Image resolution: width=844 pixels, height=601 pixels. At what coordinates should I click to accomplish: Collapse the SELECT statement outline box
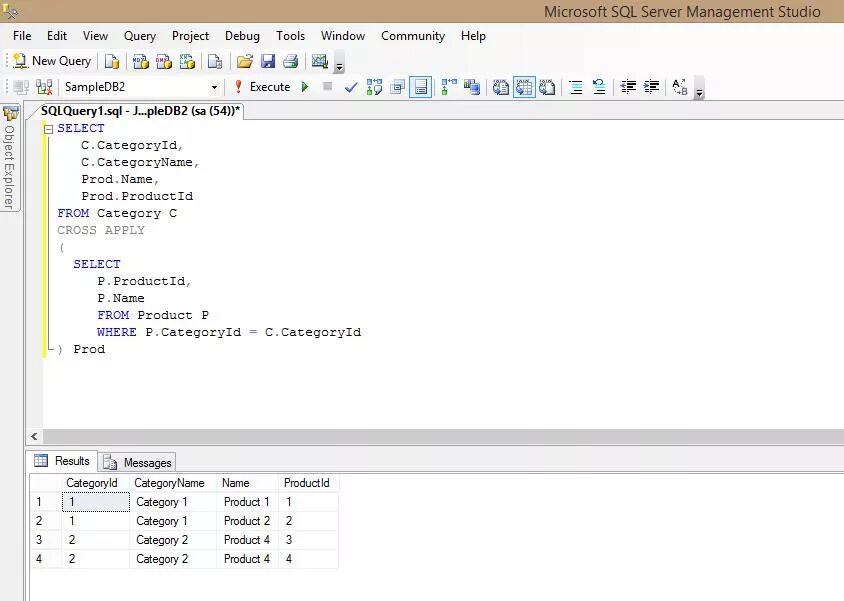click(x=48, y=129)
